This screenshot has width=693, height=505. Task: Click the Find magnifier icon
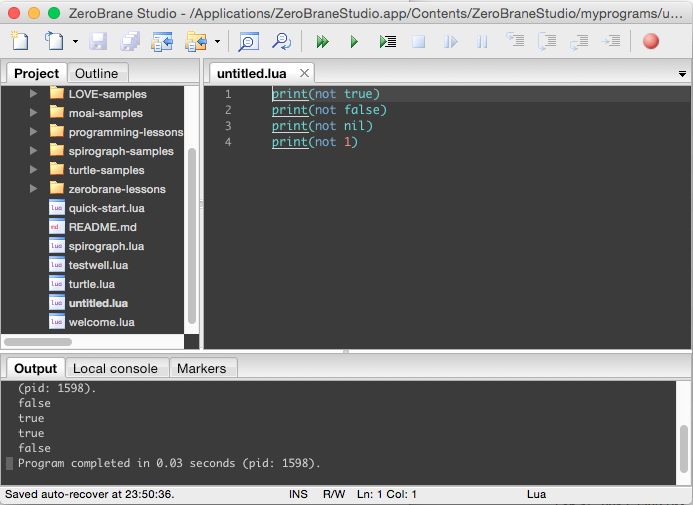[248, 42]
